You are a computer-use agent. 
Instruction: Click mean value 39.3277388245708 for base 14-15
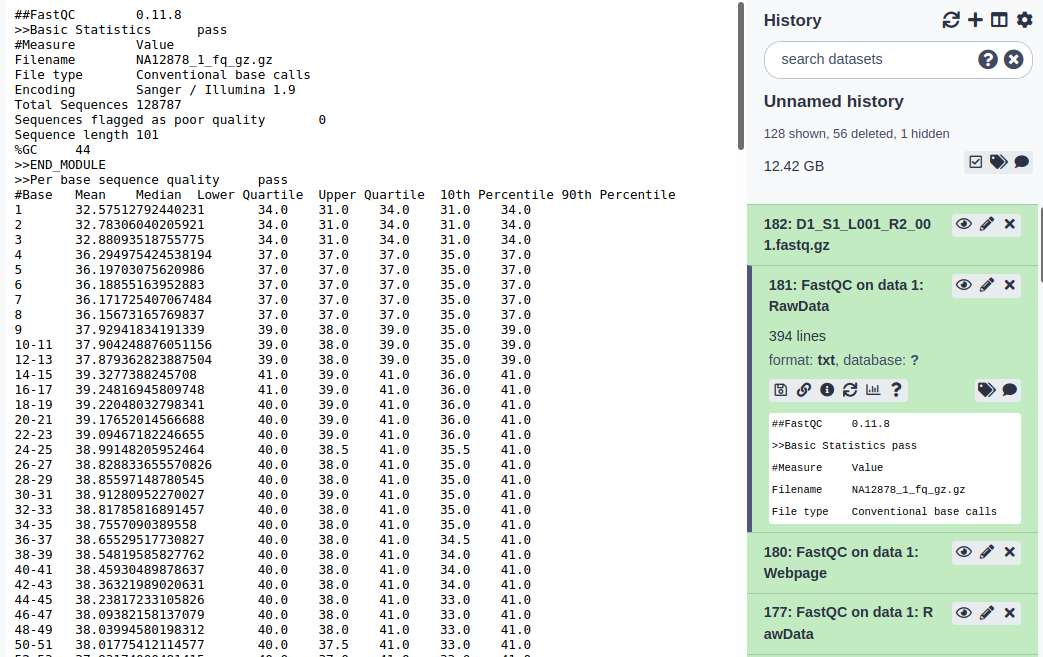point(136,375)
